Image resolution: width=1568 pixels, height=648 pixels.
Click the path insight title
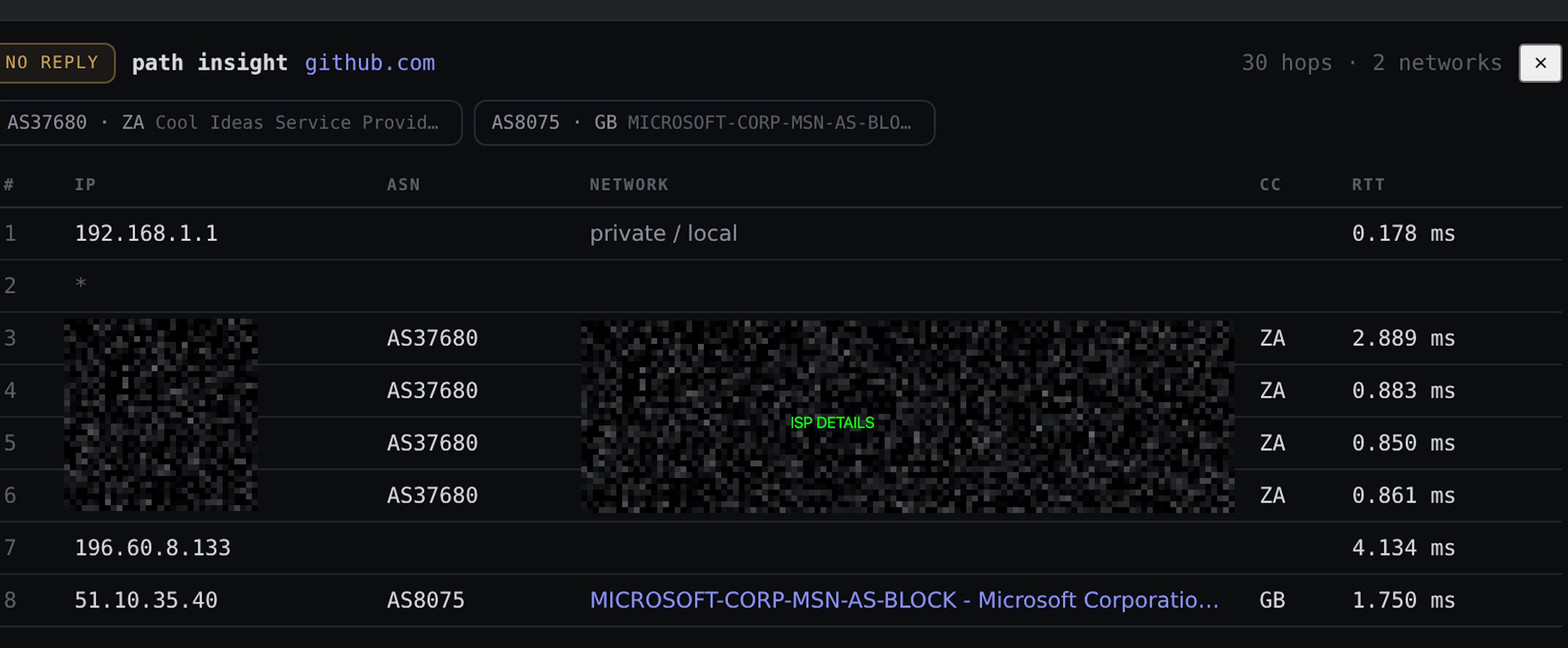(x=209, y=63)
